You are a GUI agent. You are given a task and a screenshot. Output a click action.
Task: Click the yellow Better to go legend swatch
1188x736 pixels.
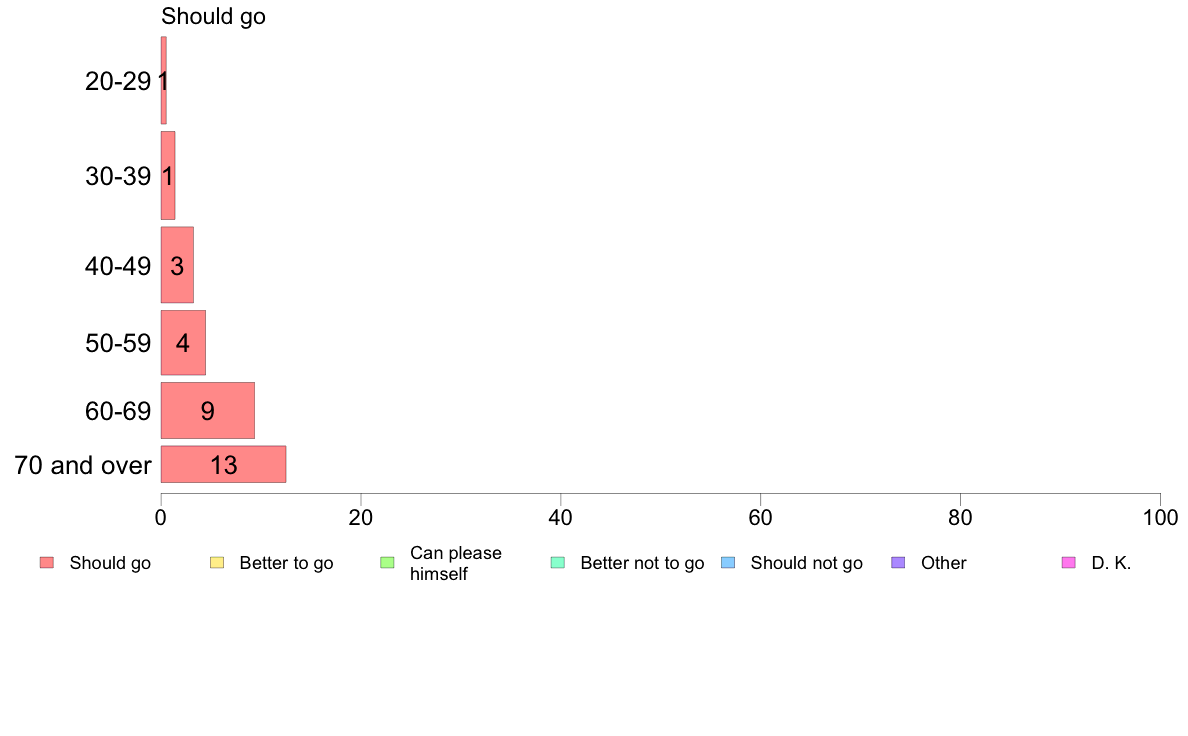pos(217,562)
